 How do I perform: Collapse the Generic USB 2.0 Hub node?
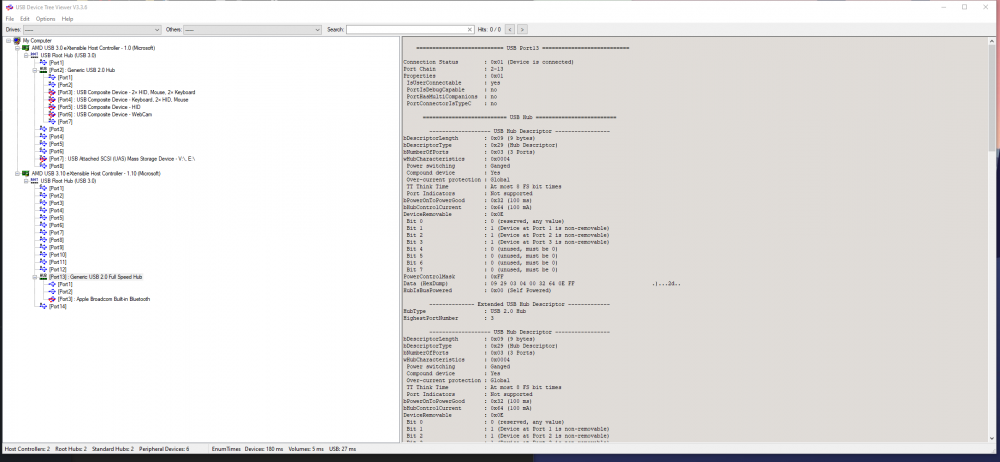point(35,70)
